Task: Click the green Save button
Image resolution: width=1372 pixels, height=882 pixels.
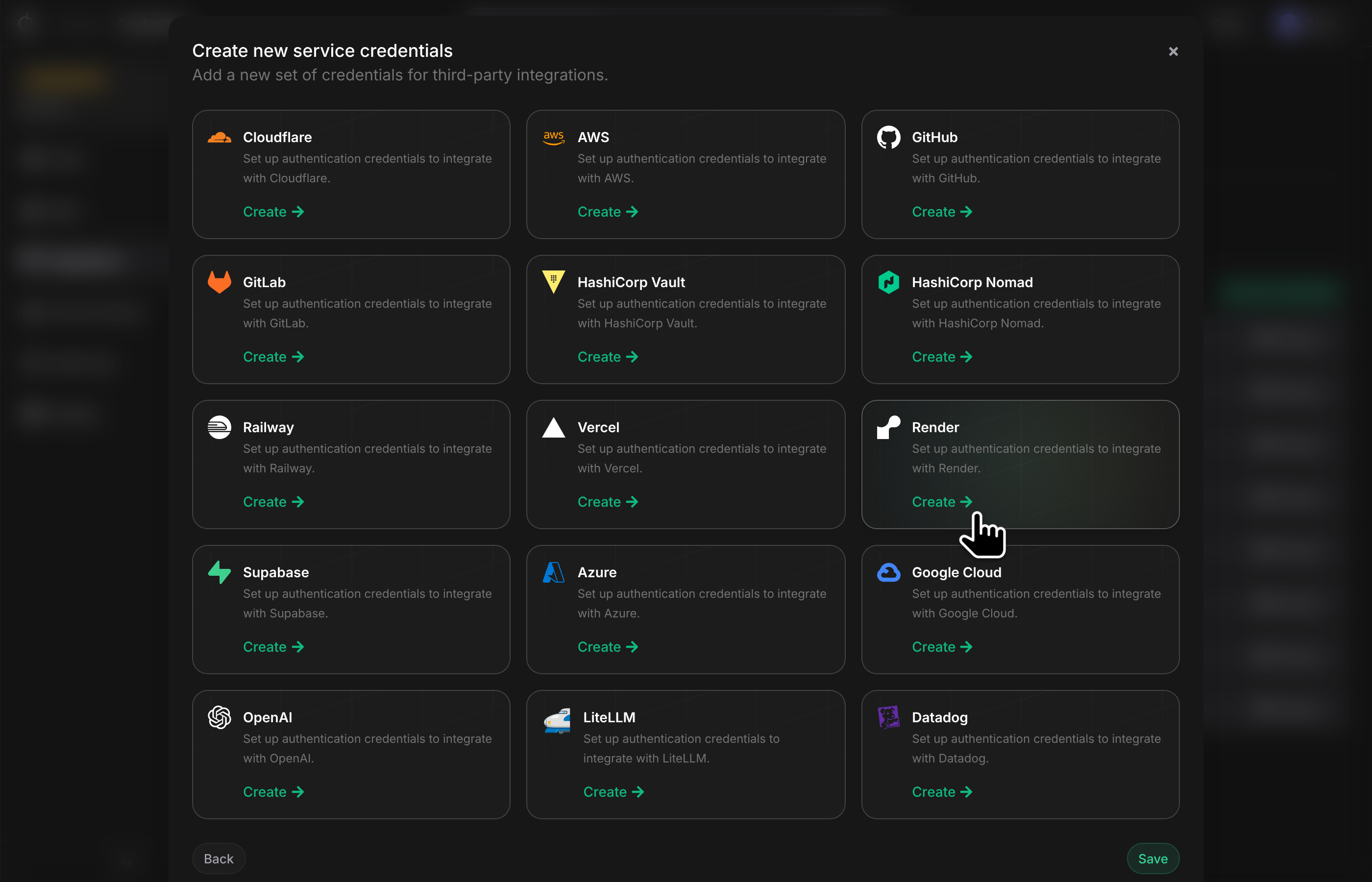Action: click(x=1152, y=858)
